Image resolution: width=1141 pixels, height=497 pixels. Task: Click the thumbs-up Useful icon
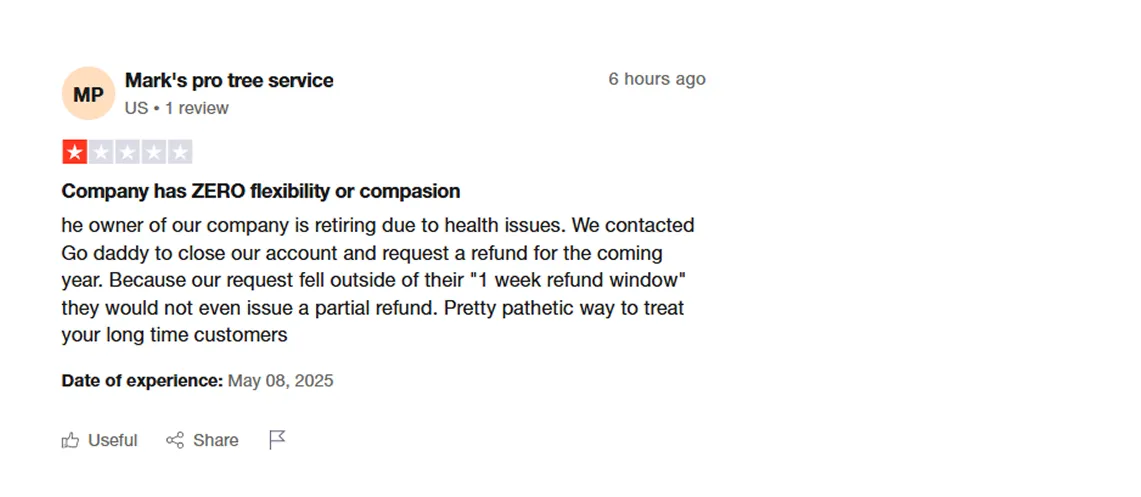coord(71,440)
